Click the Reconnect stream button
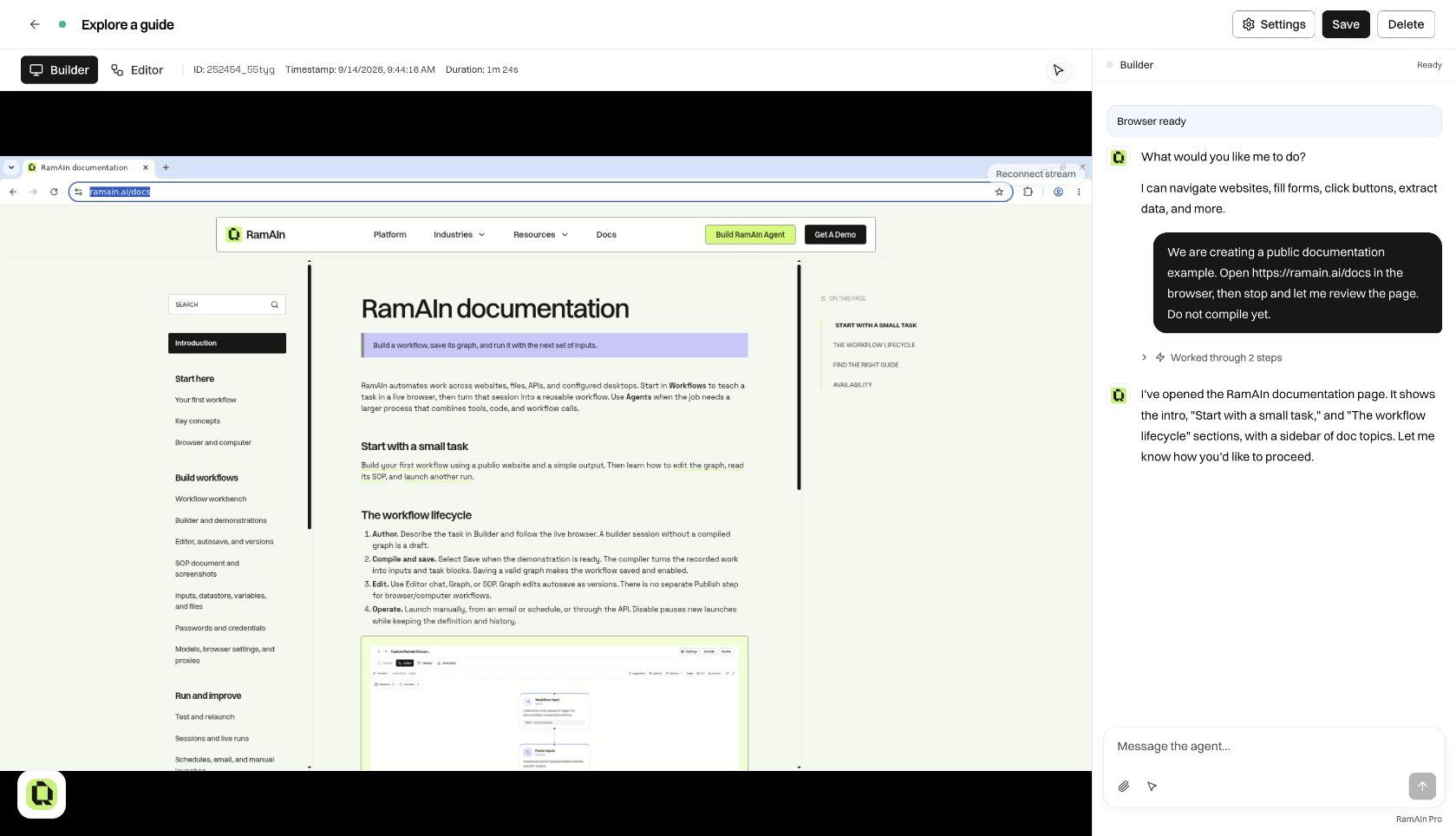 1035,173
